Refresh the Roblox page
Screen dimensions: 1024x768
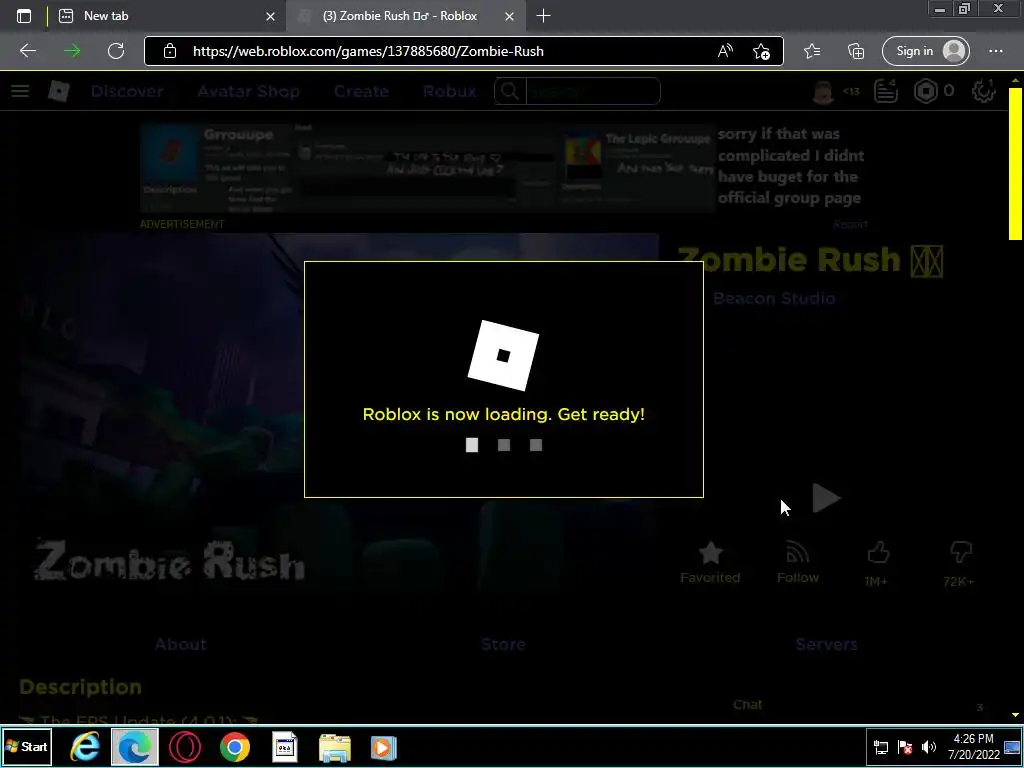coord(116,51)
